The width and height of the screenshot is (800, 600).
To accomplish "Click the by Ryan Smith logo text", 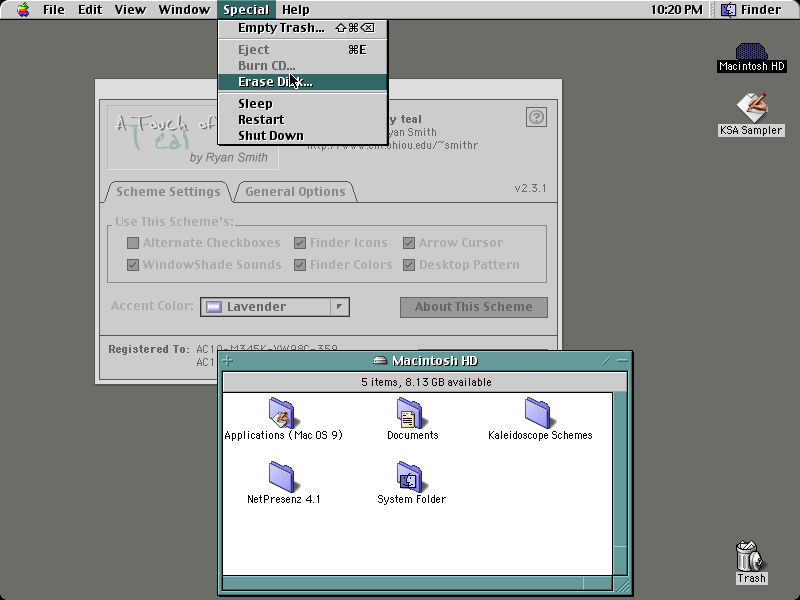I will [x=228, y=158].
